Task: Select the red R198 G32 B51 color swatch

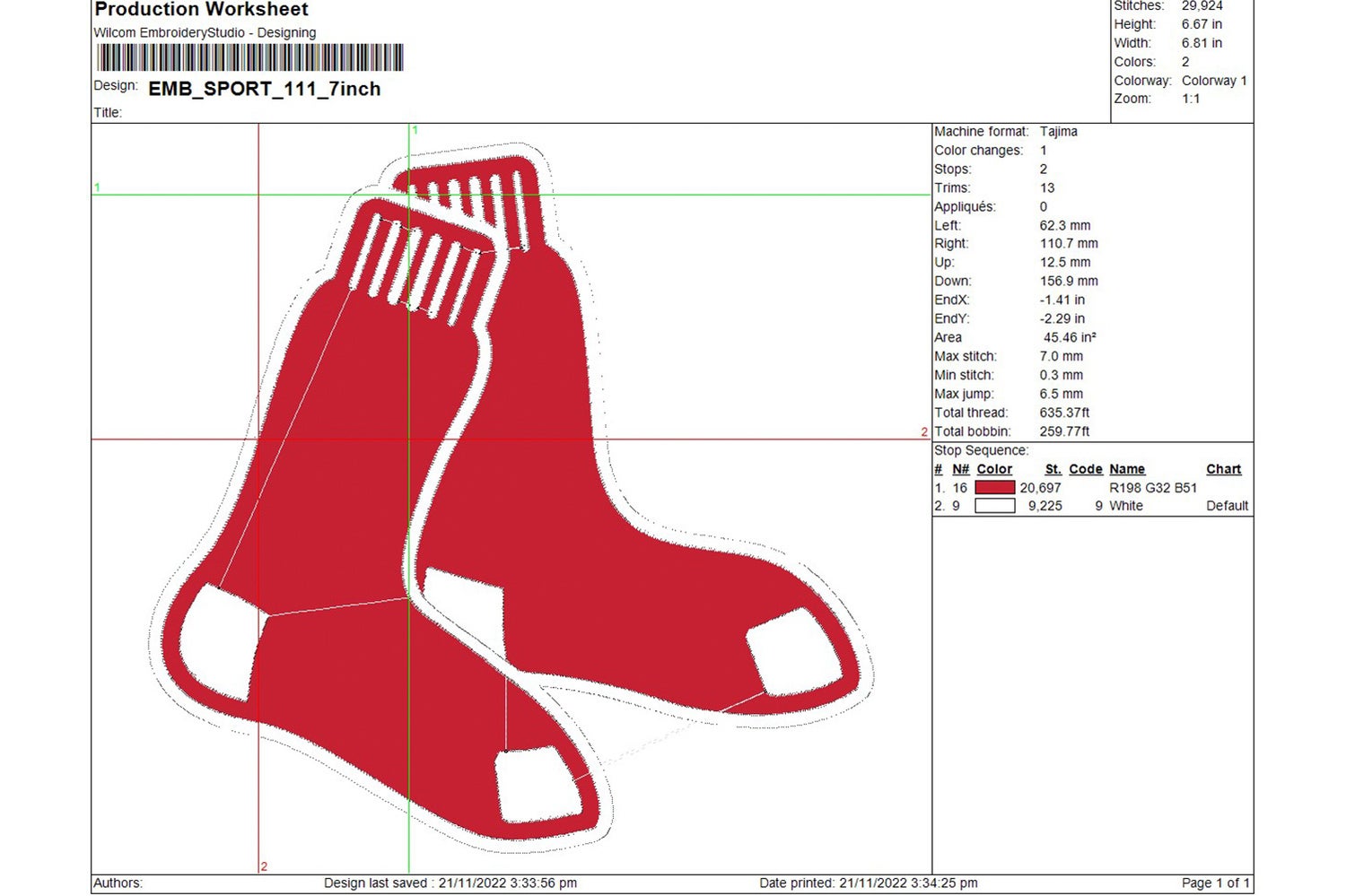Action: 996,487
